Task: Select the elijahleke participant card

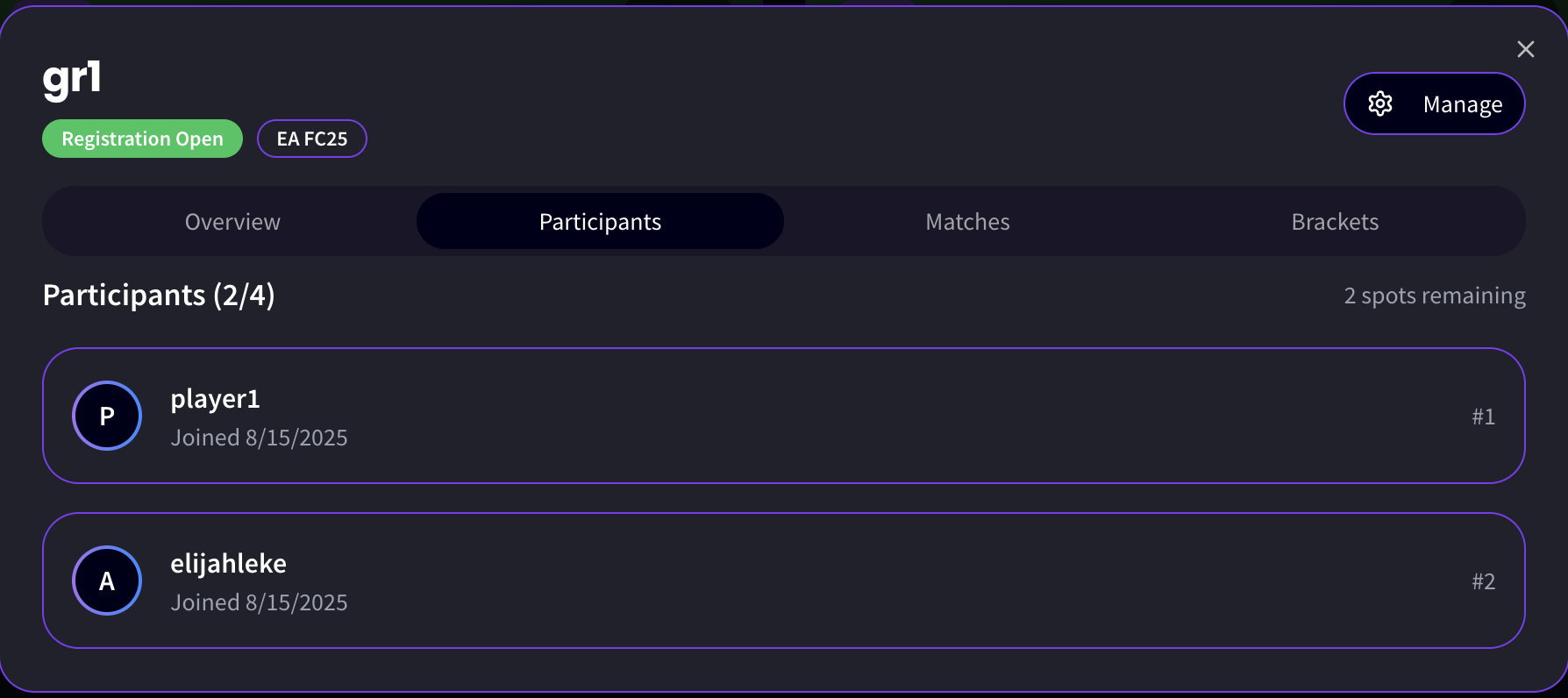Action: 784,580
